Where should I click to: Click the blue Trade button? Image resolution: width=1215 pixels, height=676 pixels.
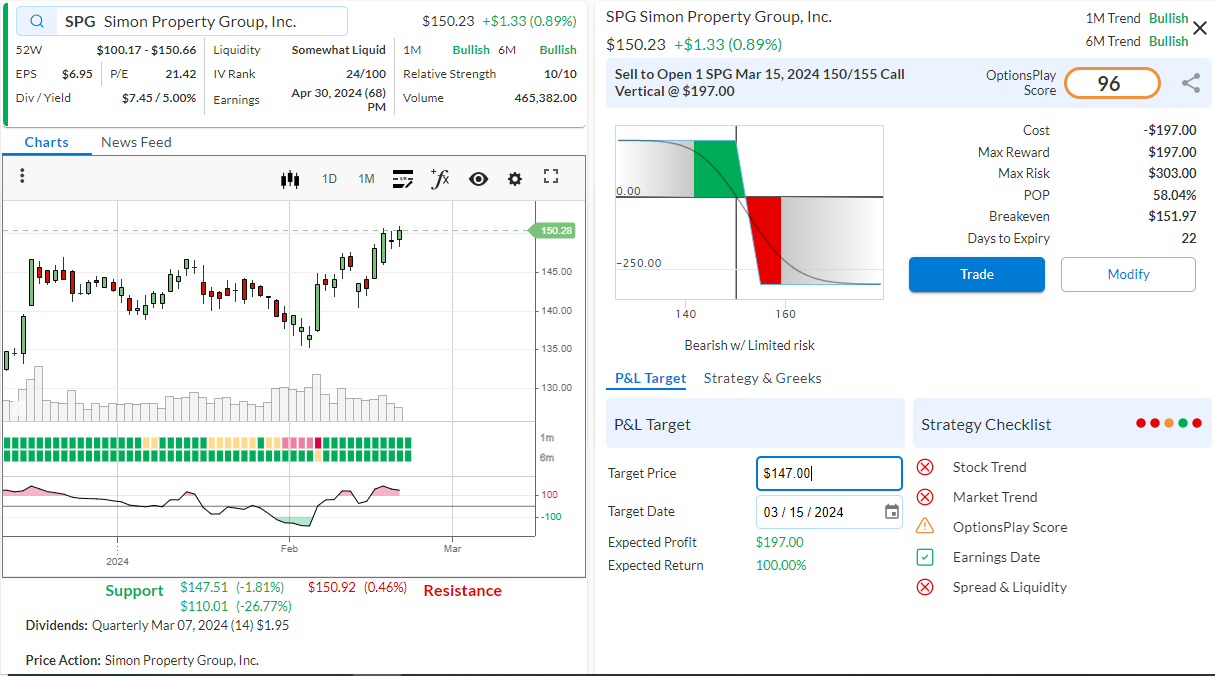click(x=977, y=274)
